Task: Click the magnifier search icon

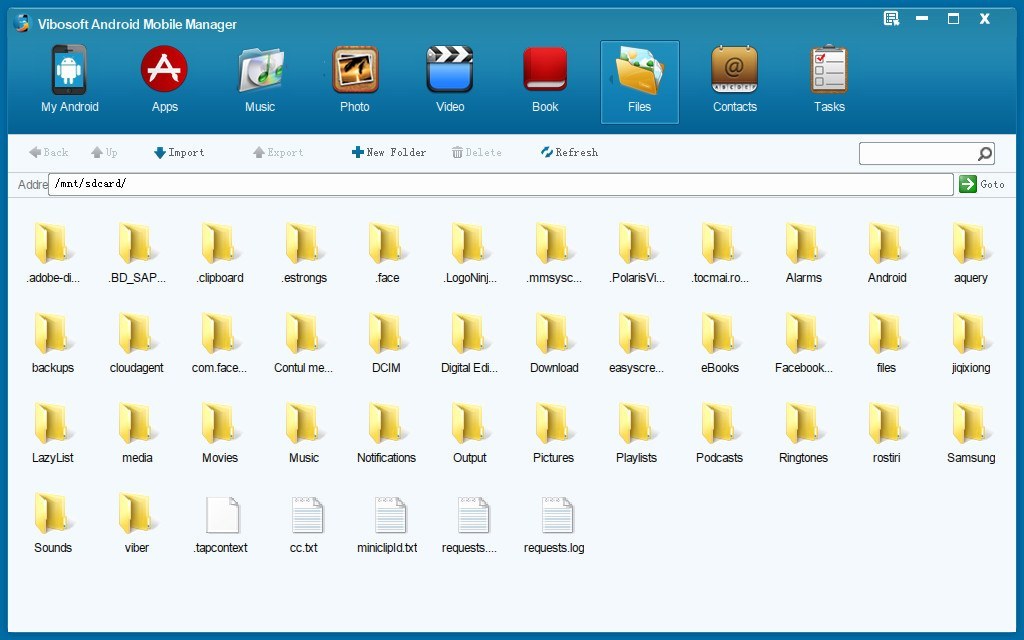Action: [x=985, y=153]
